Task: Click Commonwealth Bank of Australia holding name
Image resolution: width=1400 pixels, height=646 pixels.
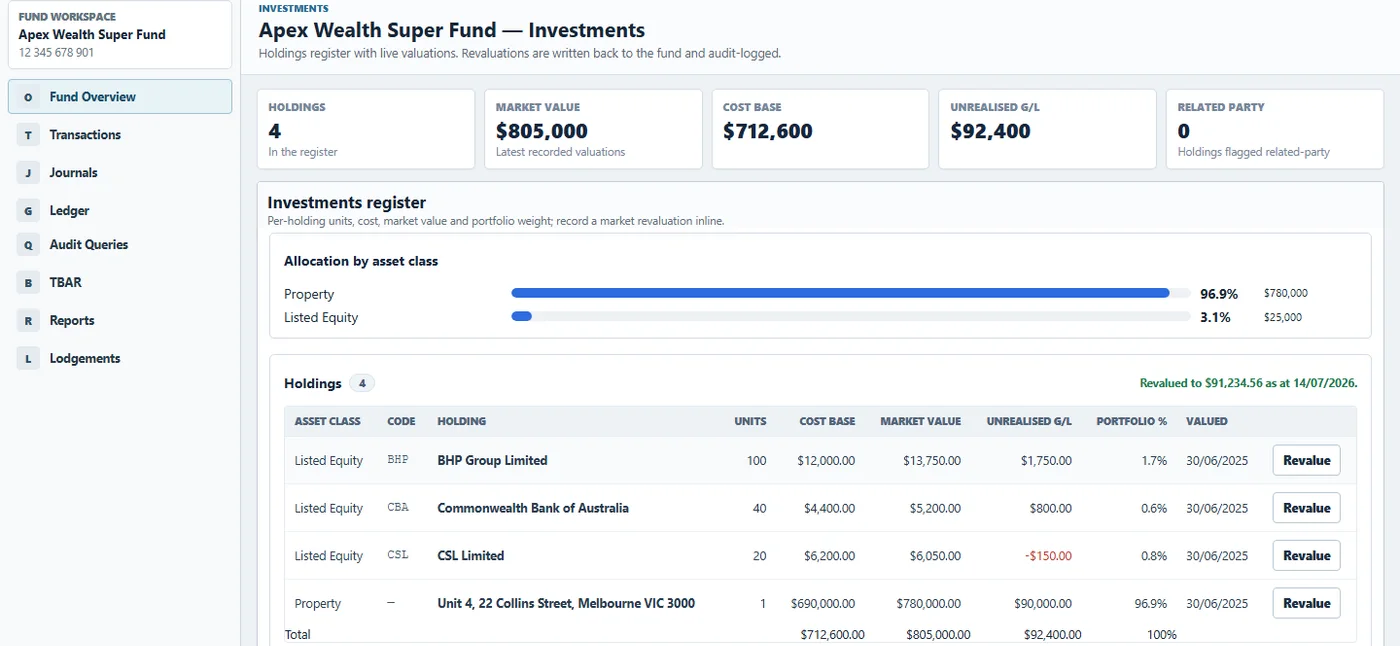Action: click(533, 508)
